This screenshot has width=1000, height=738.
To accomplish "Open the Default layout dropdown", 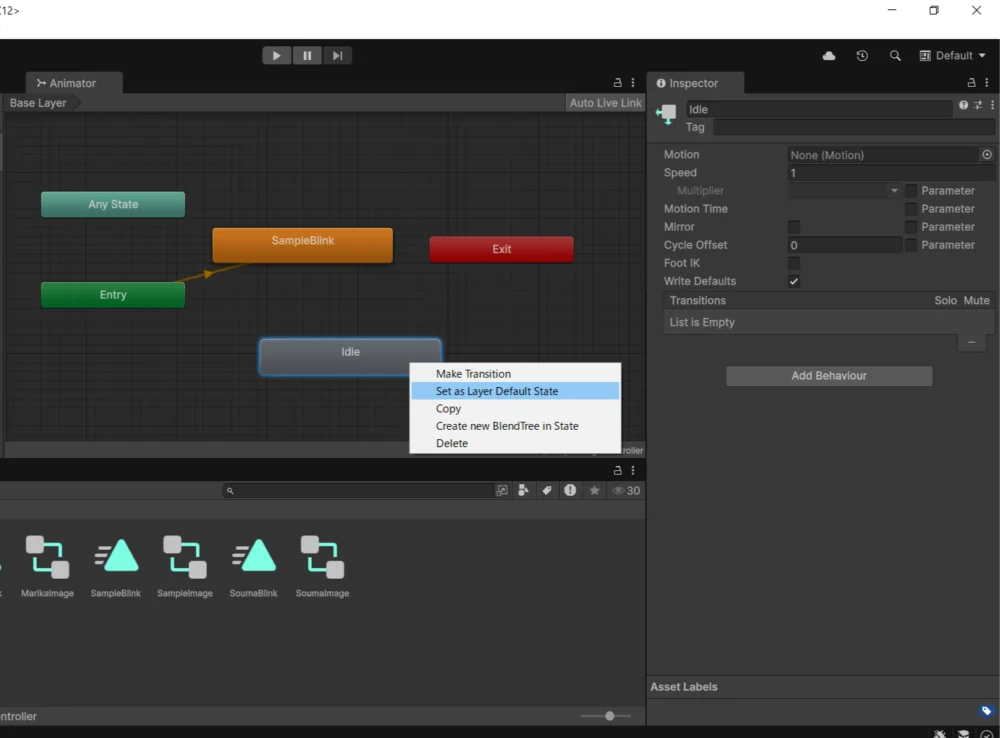I will [953, 56].
